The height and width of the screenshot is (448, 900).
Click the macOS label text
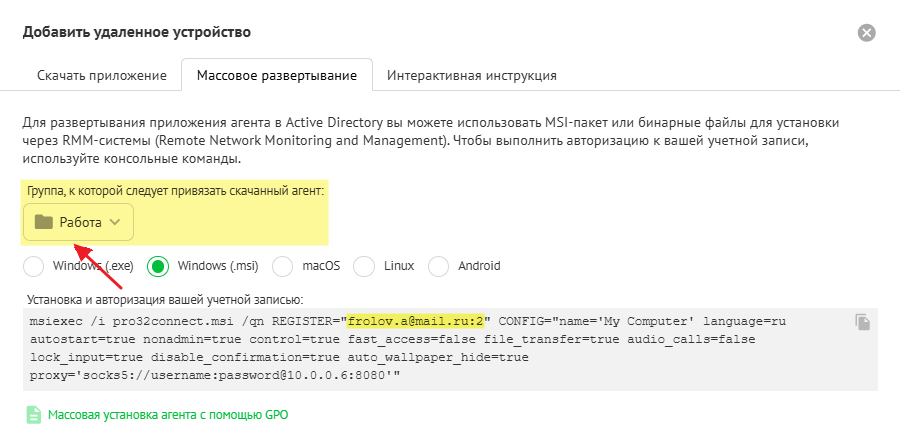click(x=321, y=266)
